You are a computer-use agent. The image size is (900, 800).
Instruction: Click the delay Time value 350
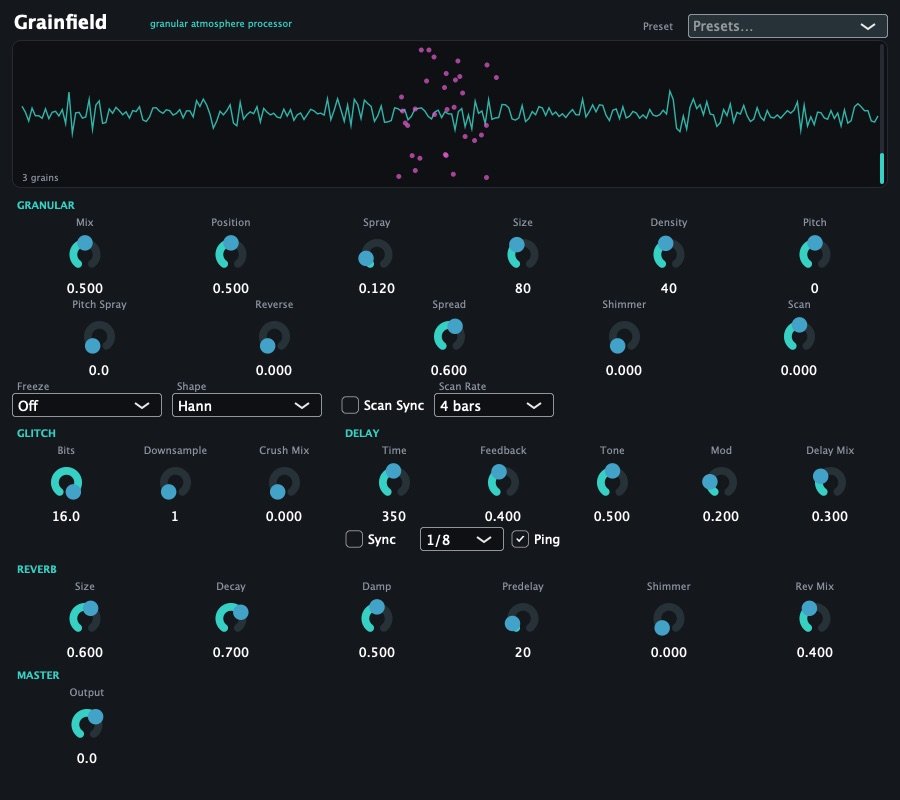tap(394, 516)
